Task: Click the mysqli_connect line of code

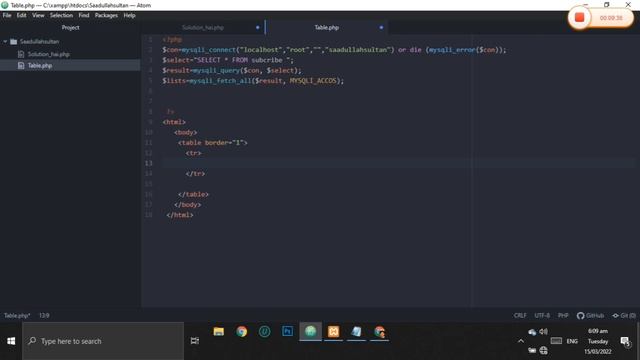Action: coord(334,50)
